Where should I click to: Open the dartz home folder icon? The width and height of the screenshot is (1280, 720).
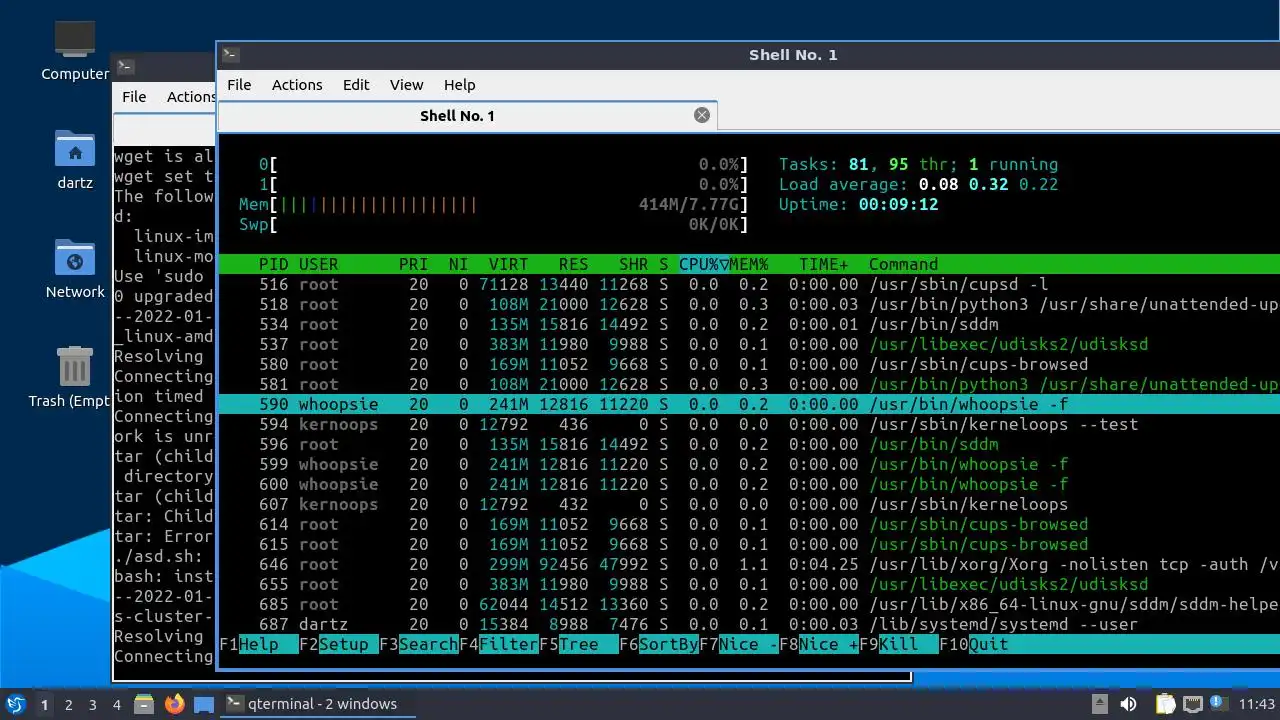(x=75, y=159)
